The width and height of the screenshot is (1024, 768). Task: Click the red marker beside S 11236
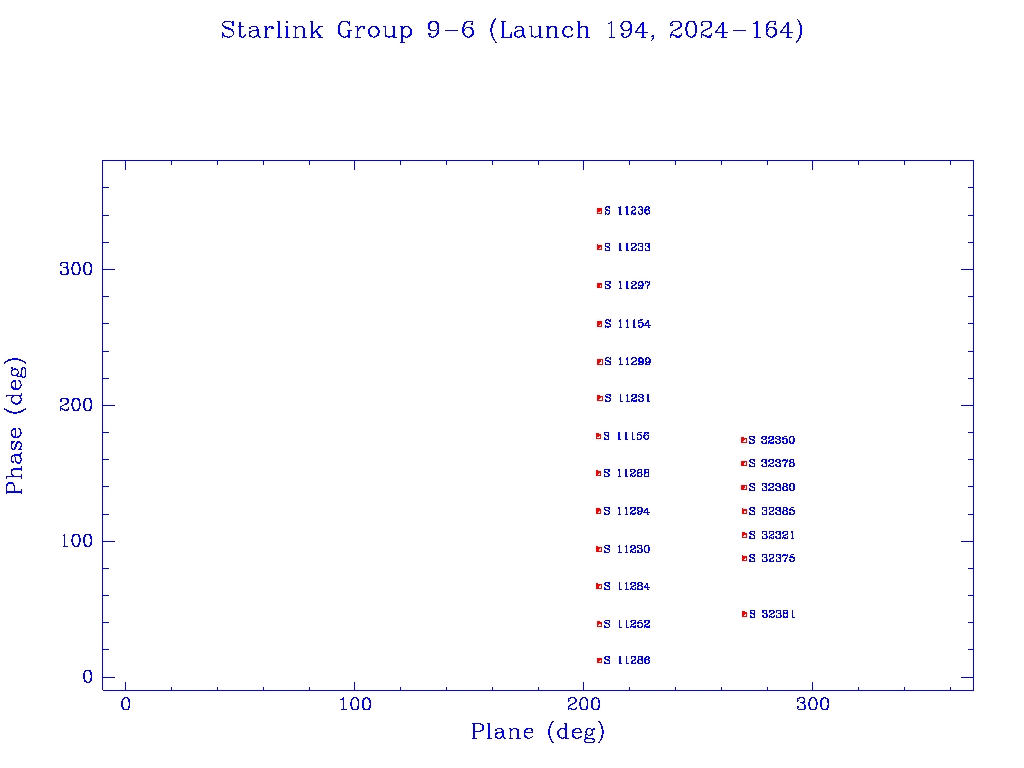click(x=600, y=211)
